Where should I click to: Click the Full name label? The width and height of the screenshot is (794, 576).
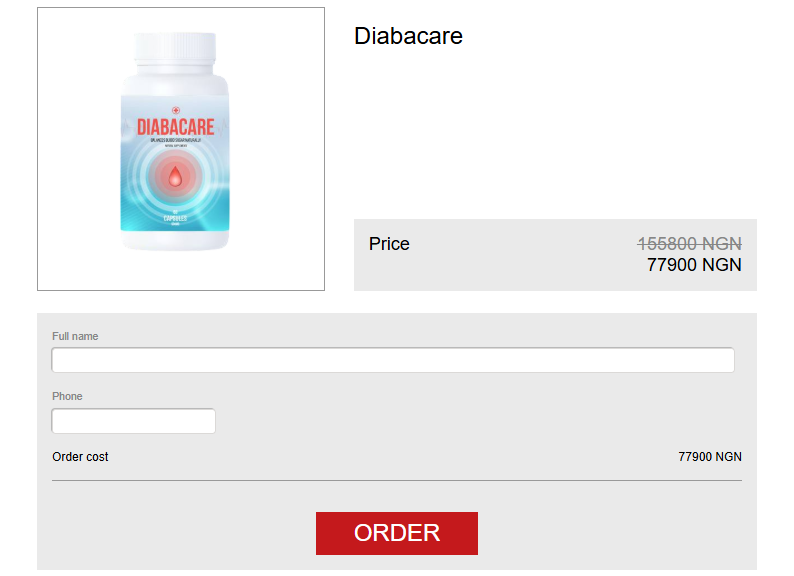[x=75, y=336]
